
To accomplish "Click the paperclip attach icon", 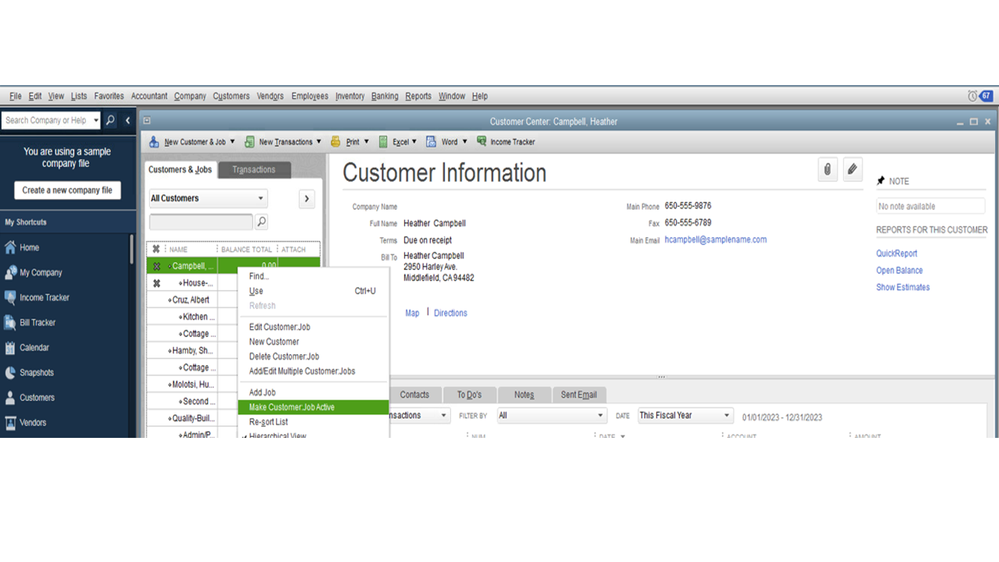I will coord(827,169).
